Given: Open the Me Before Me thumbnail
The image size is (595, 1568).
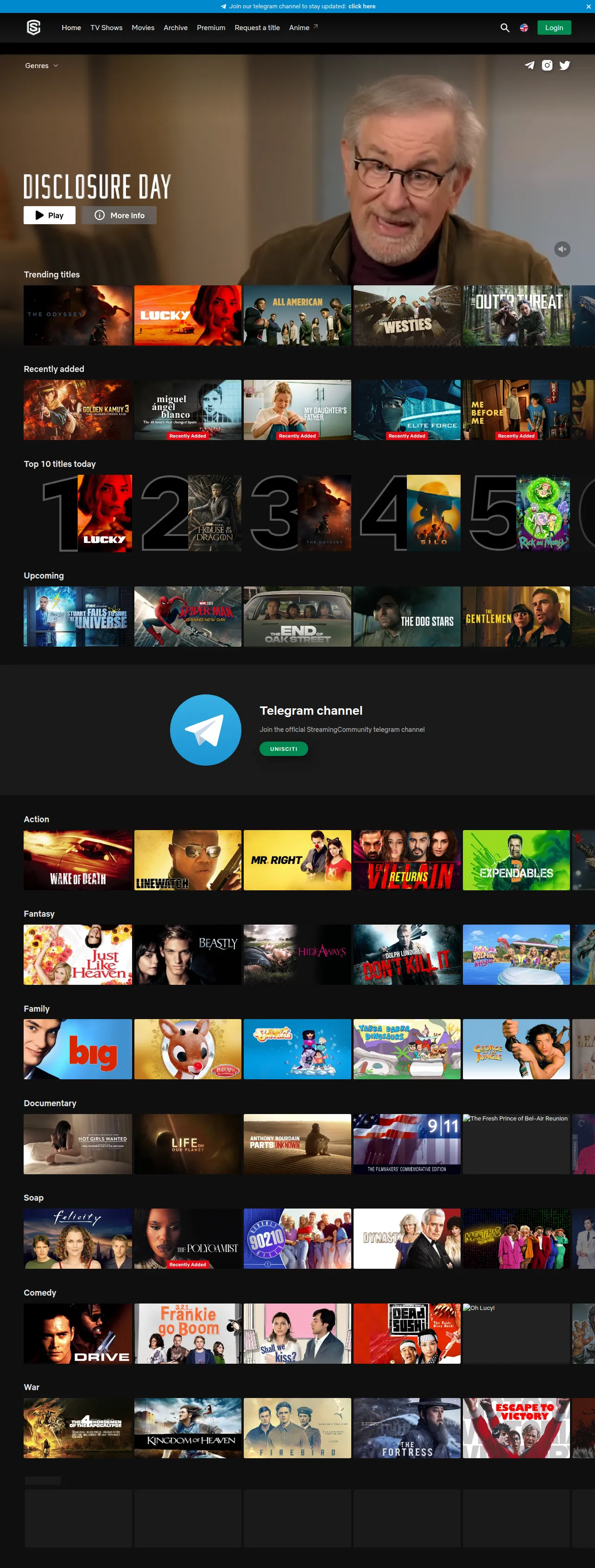Looking at the screenshot, I should (x=516, y=409).
